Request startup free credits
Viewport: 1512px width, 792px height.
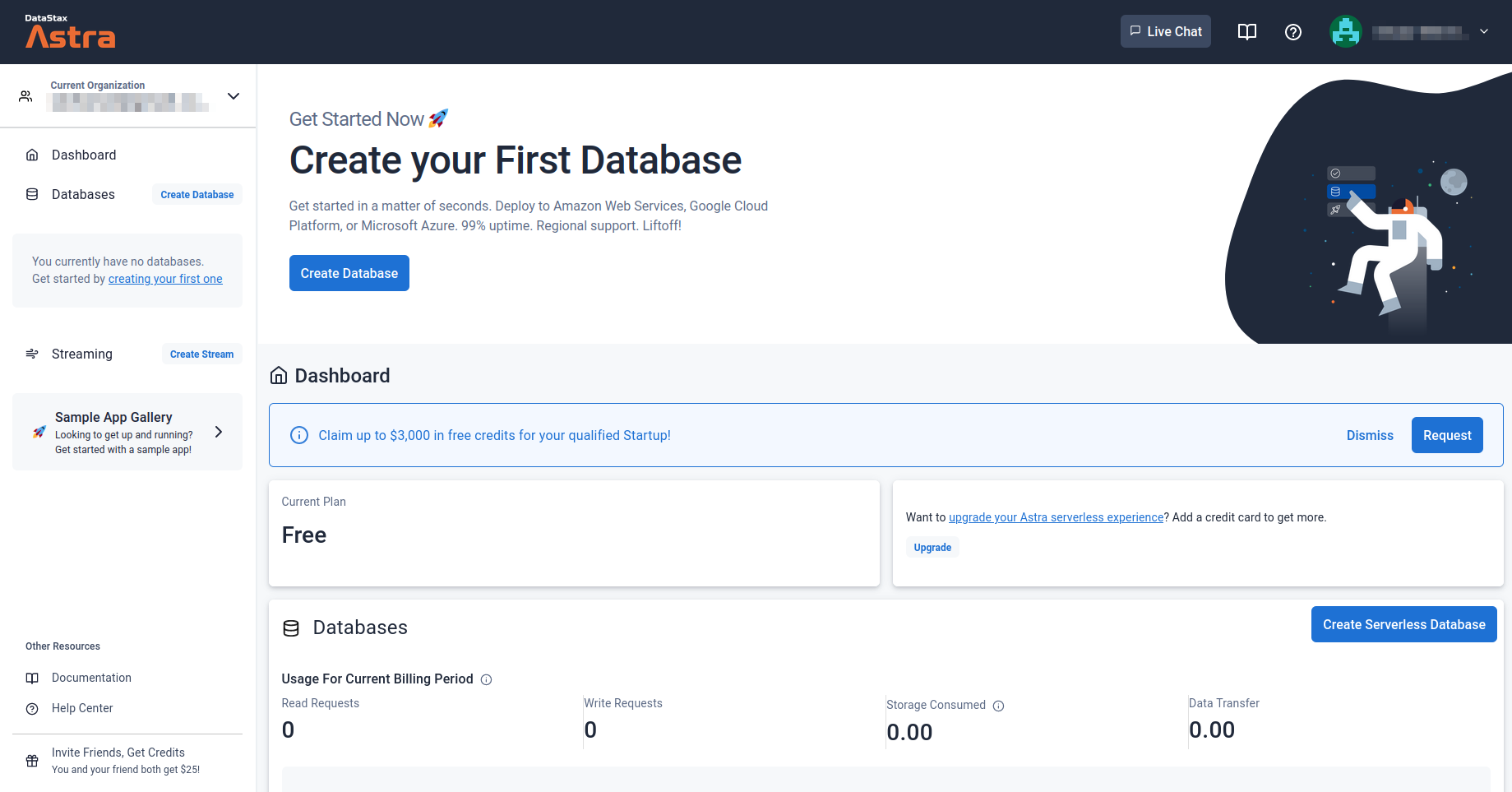[1447, 435]
